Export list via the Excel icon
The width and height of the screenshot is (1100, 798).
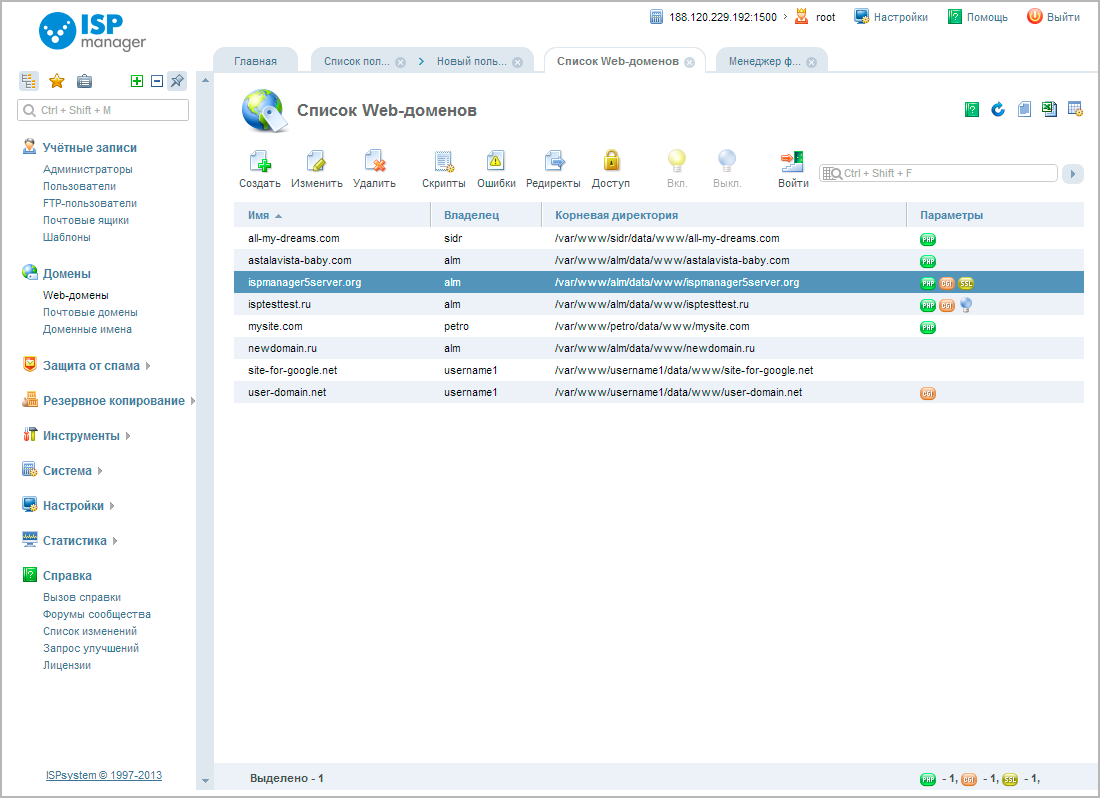1049,109
